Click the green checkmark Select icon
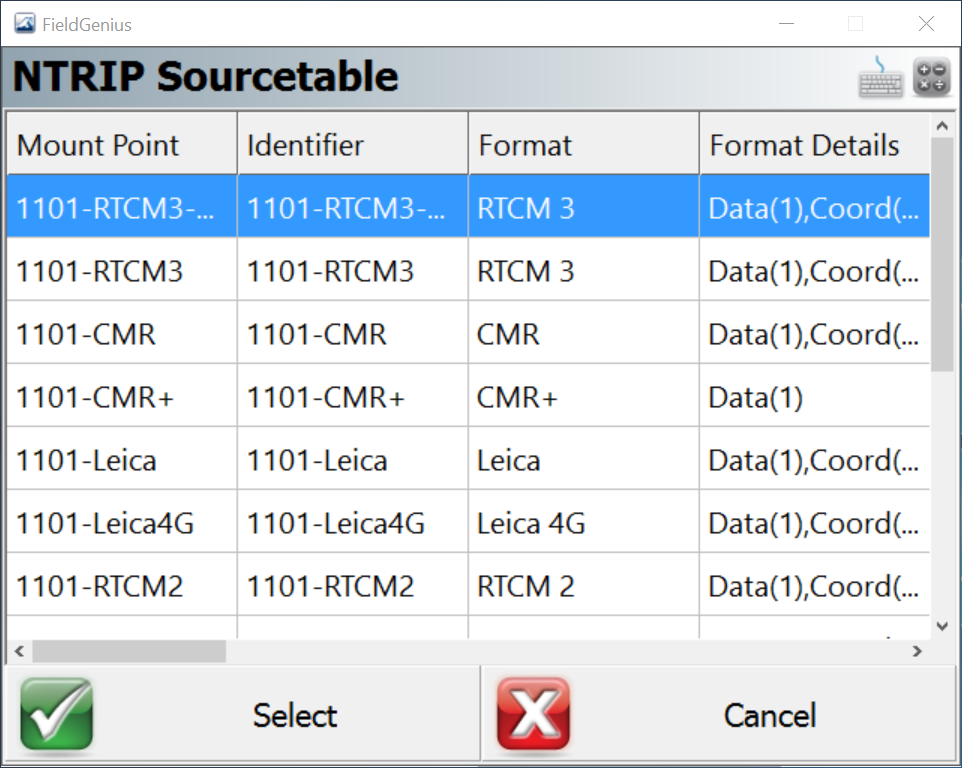 56,714
